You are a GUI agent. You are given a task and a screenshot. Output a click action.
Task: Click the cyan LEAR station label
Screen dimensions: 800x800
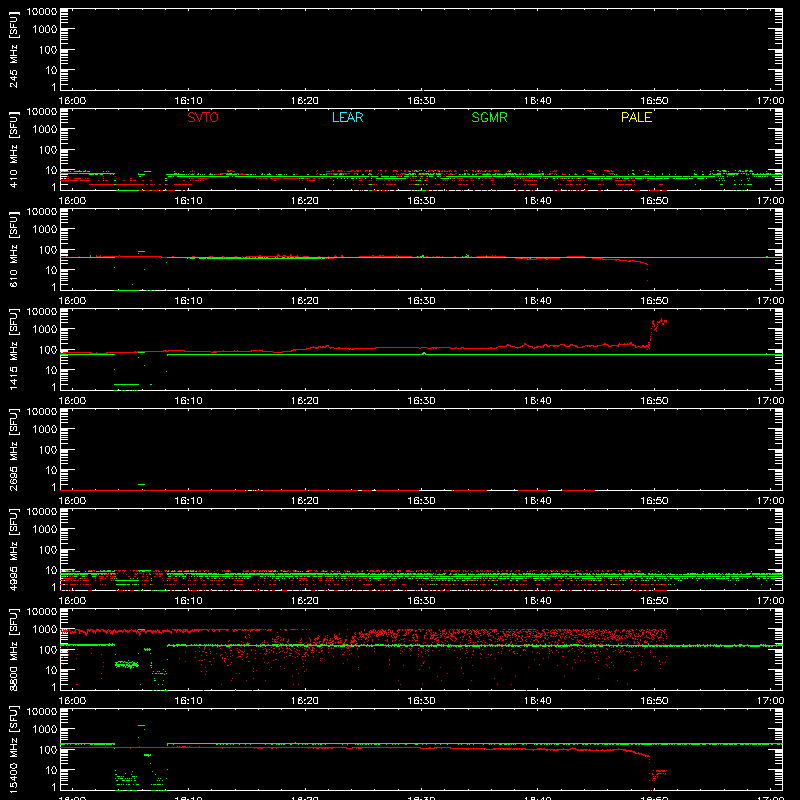(x=347, y=117)
